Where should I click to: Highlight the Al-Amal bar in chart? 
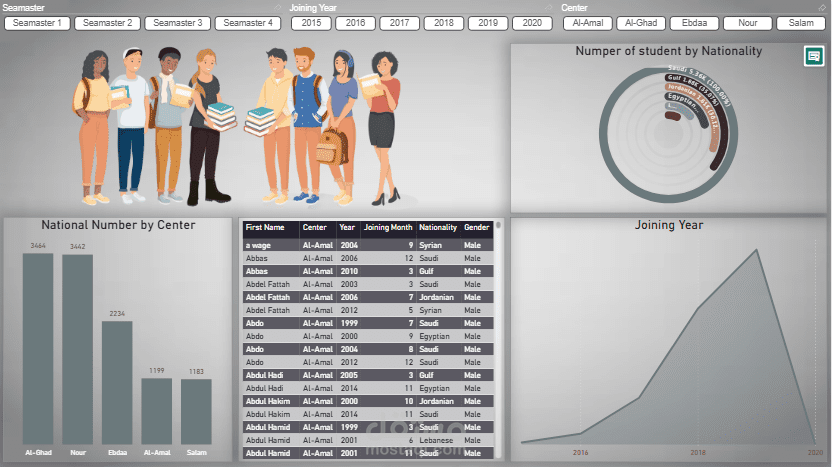157,411
